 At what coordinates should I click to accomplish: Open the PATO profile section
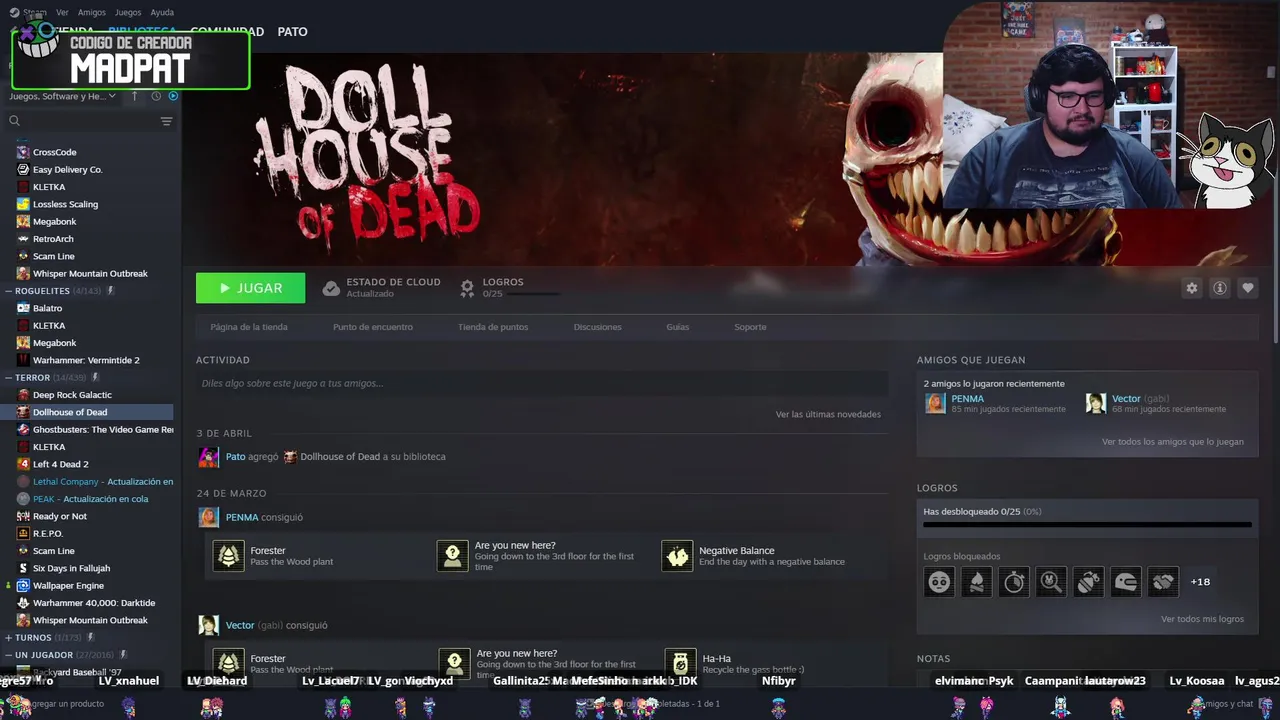(x=292, y=32)
